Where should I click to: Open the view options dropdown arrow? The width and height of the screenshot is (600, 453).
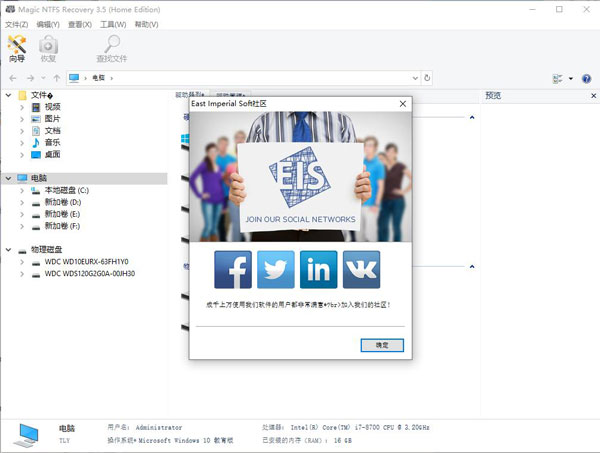click(571, 78)
